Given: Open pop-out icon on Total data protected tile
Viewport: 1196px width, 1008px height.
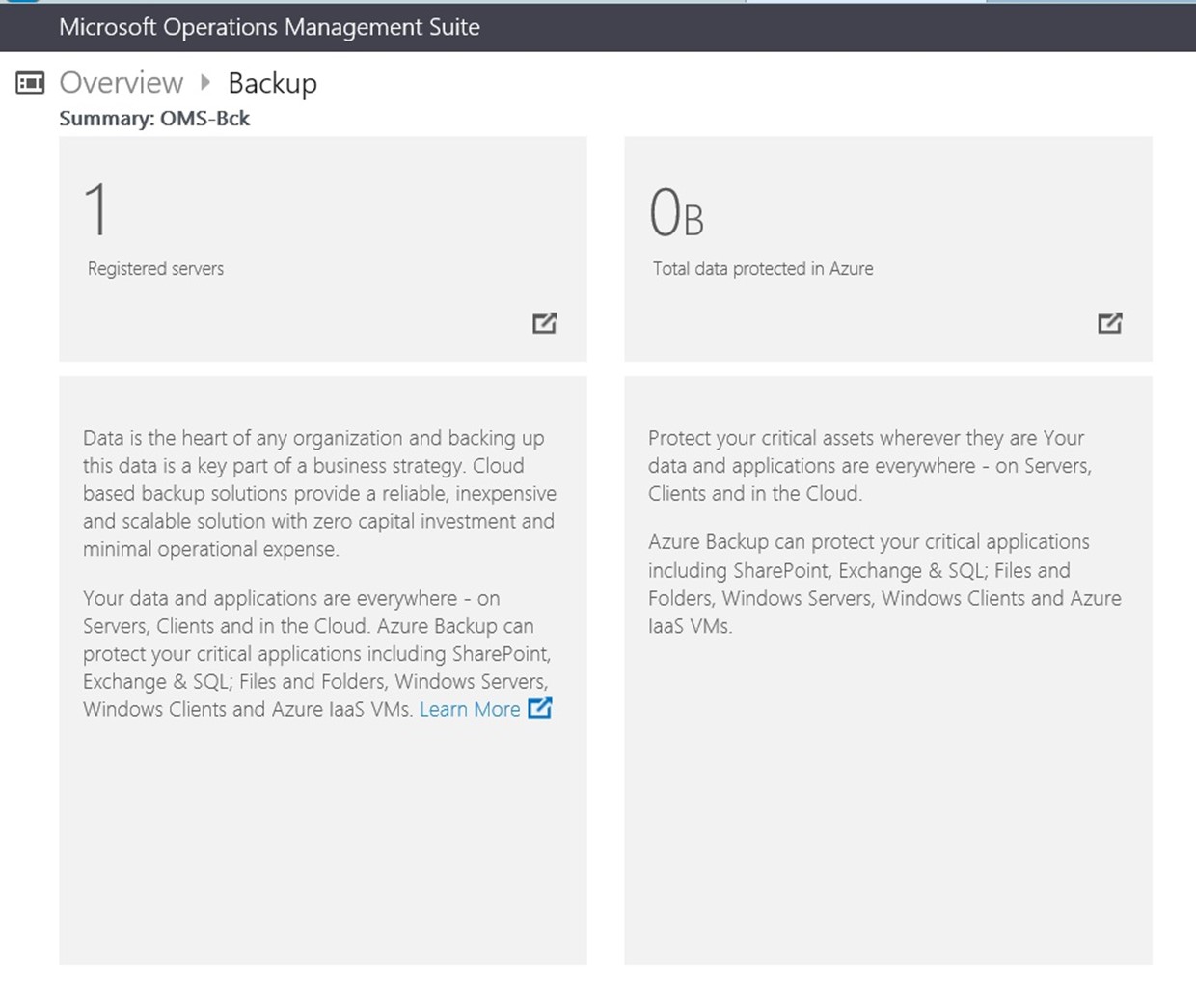Looking at the screenshot, I should point(1110,323).
